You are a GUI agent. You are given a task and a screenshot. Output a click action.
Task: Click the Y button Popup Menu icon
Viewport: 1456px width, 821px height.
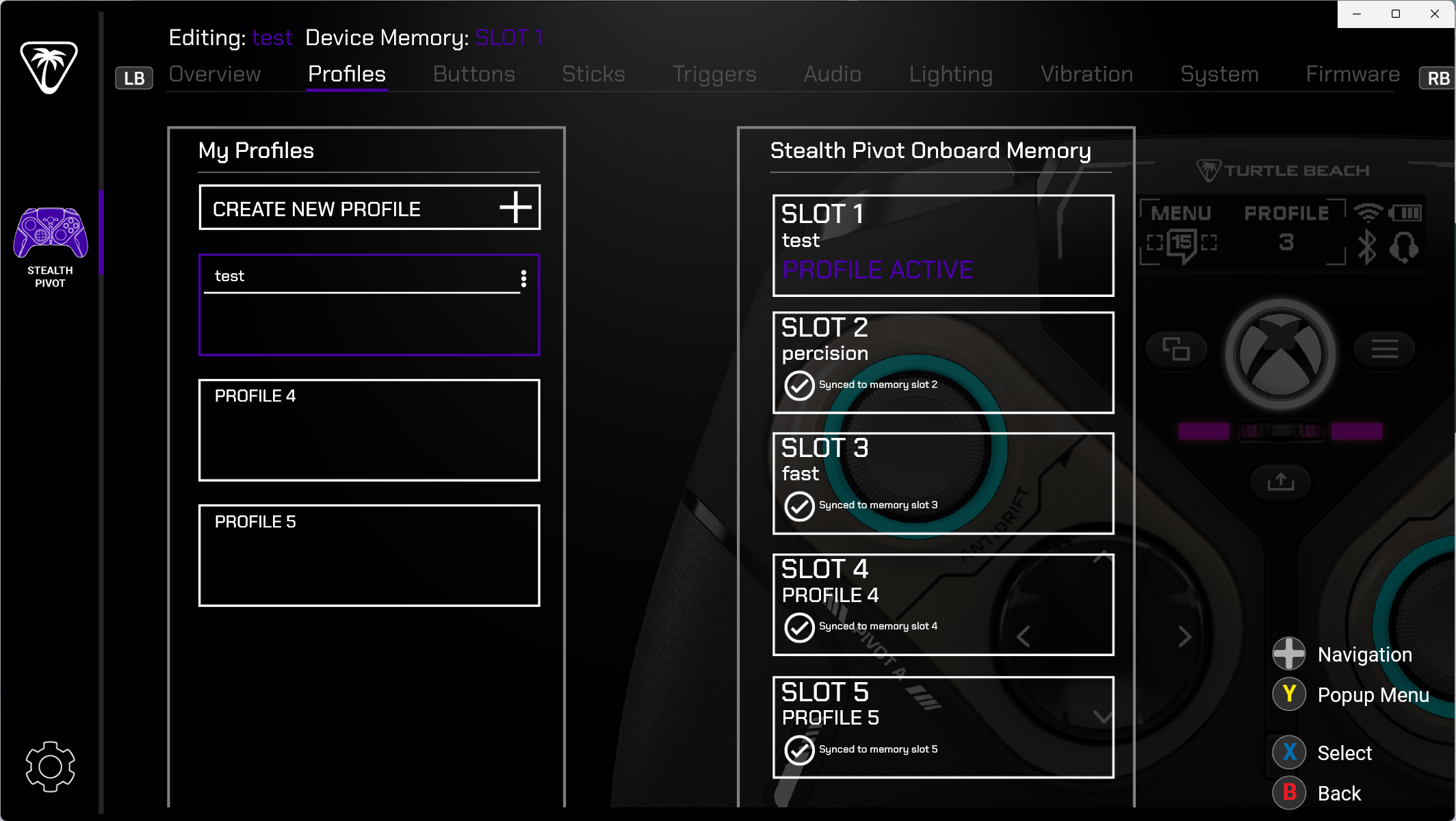point(1289,694)
